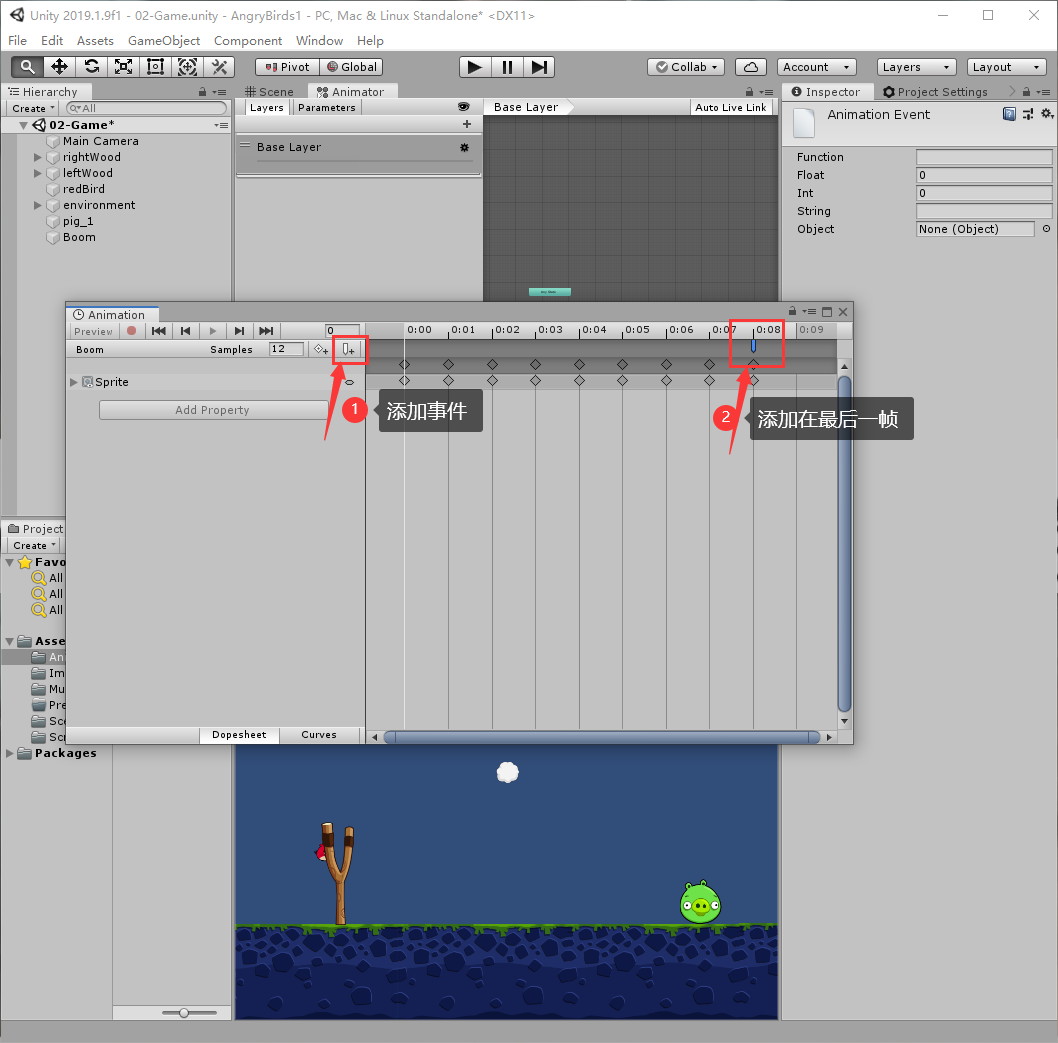Go to next keyframe
Screen dimensions: 1058x1043
pyautogui.click(x=239, y=331)
